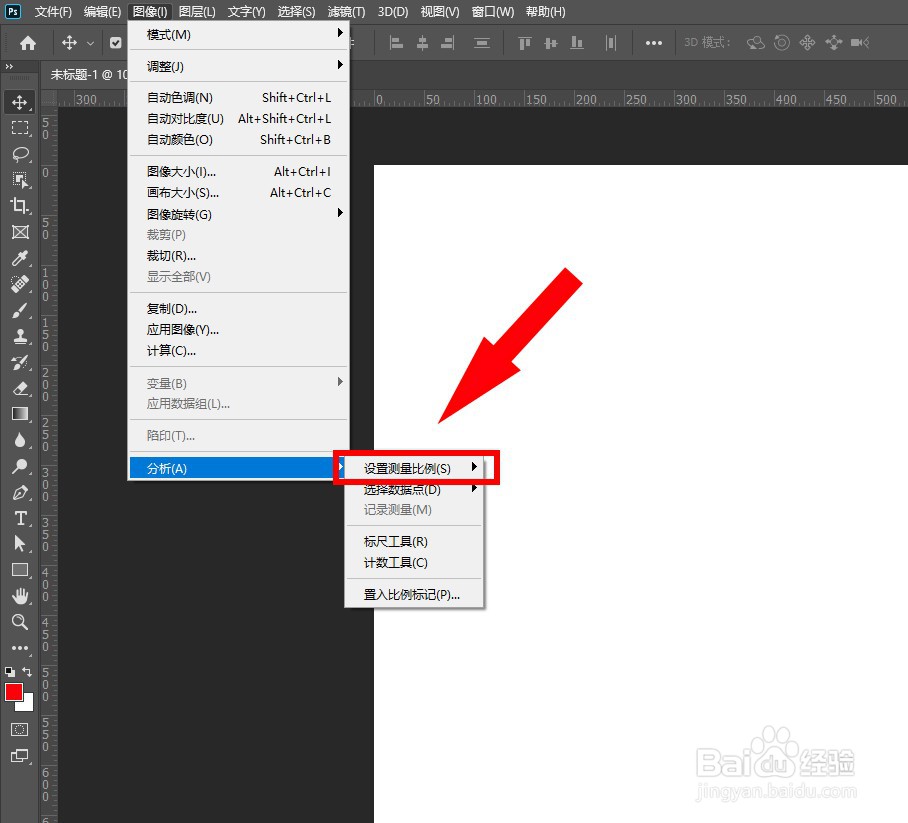This screenshot has width=908, height=823.
Task: Select the Crop tool
Action: (x=20, y=206)
